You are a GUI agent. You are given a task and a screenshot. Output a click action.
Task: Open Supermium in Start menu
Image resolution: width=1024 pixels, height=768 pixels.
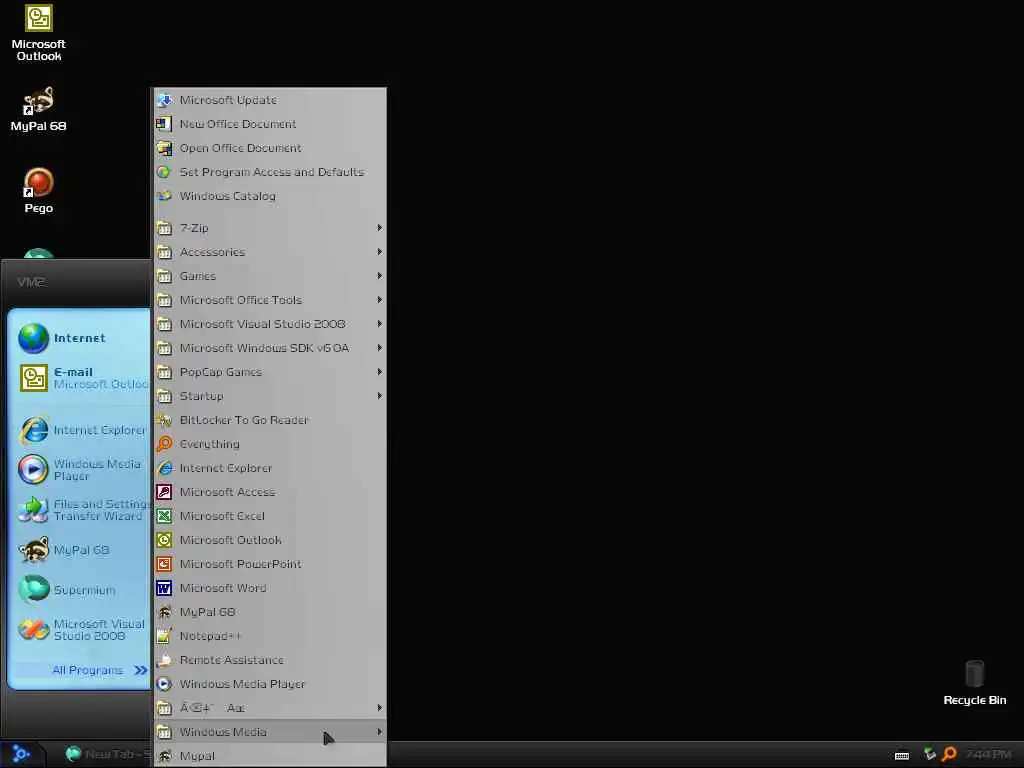click(82, 590)
